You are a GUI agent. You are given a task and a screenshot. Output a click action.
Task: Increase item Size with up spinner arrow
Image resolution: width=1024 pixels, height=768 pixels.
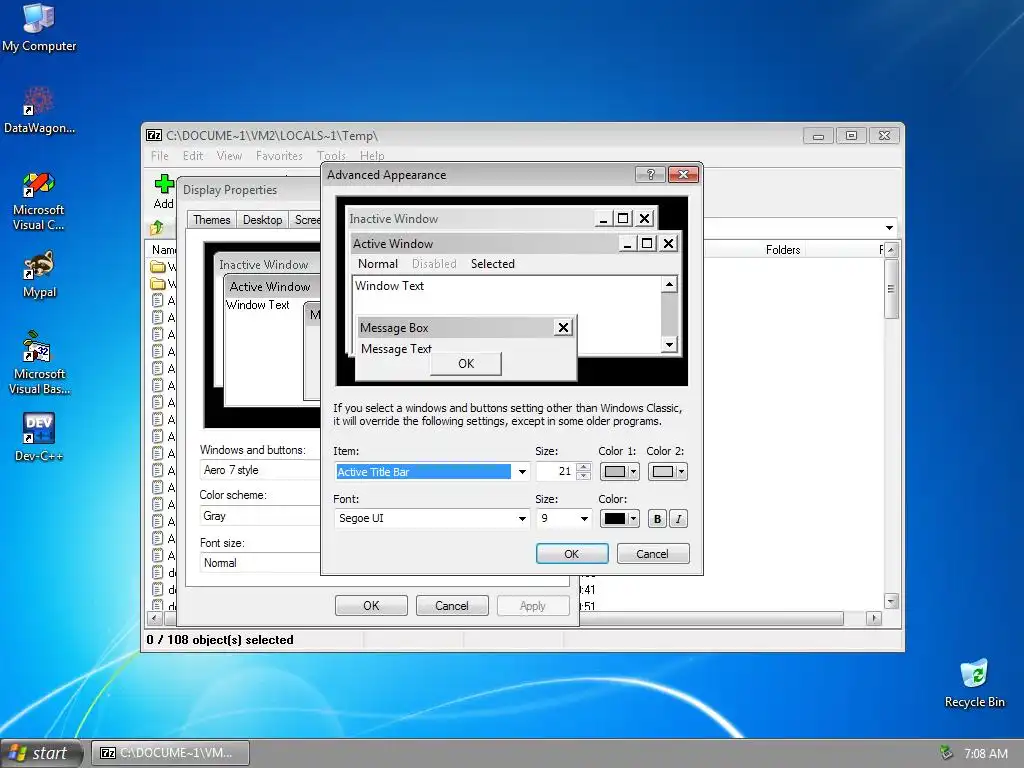pos(584,467)
